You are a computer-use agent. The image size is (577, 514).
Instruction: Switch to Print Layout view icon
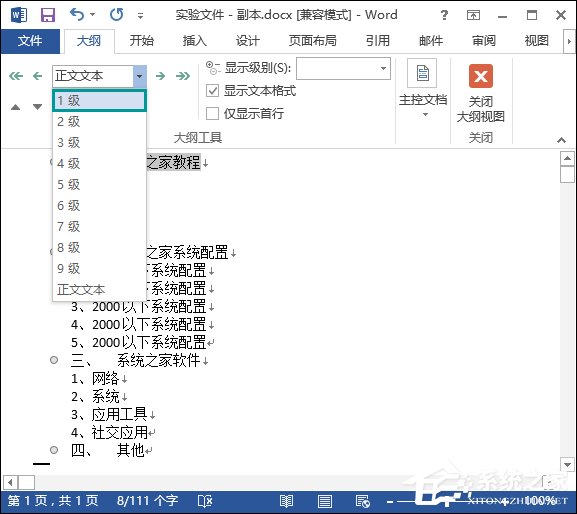pyautogui.click(x=325, y=501)
